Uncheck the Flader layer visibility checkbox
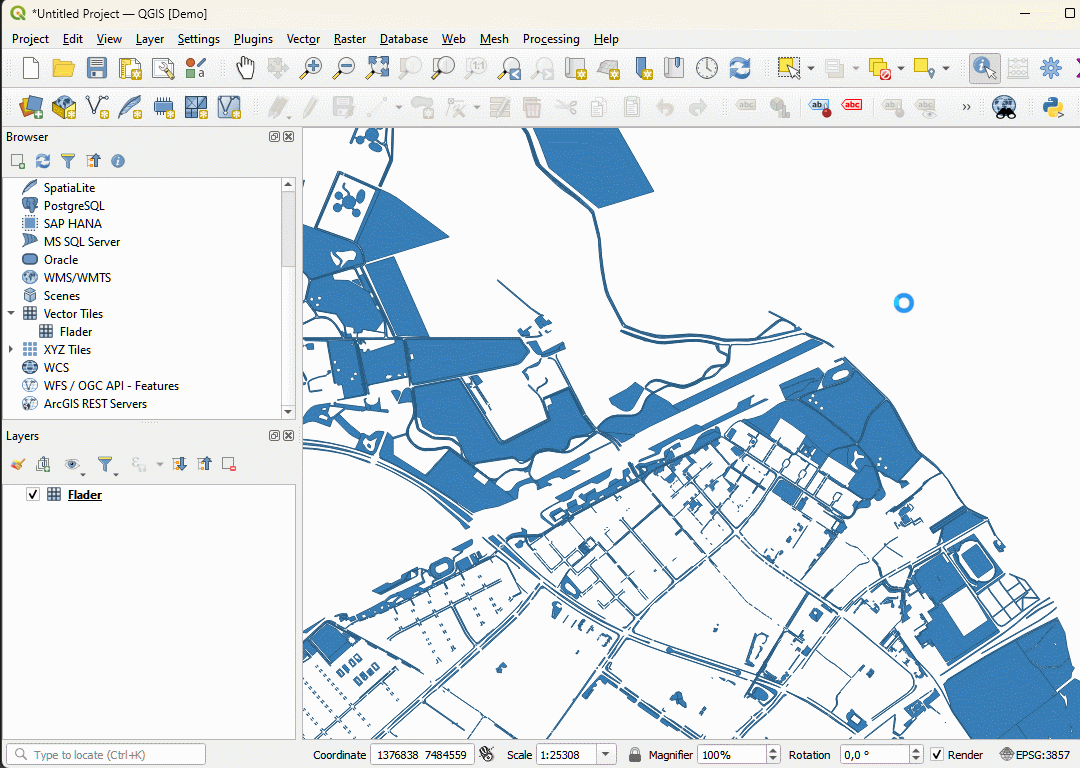Viewport: 1080px width, 768px height. pos(33,495)
